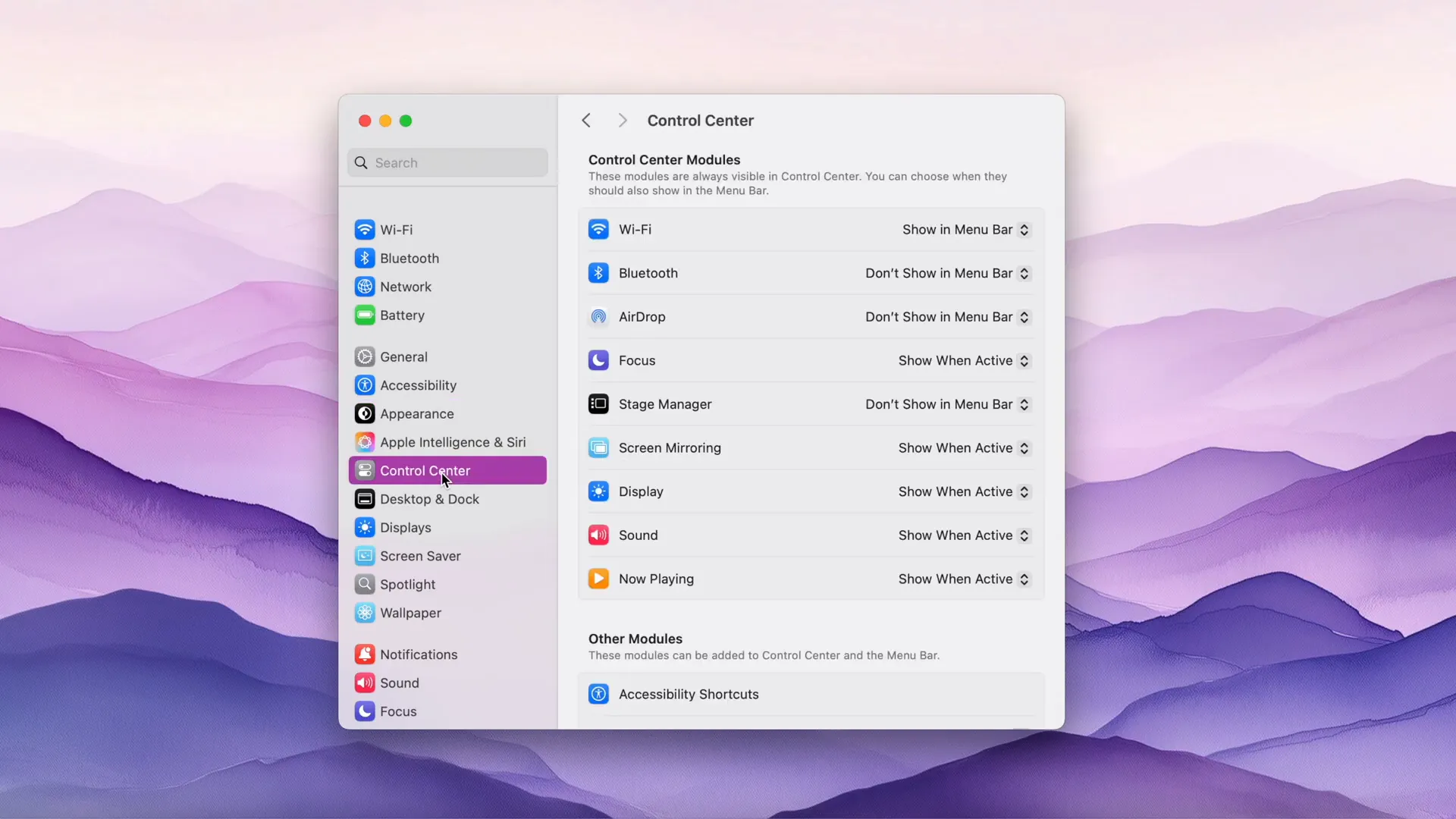Open Focus Show When Active dropdown

(965, 361)
